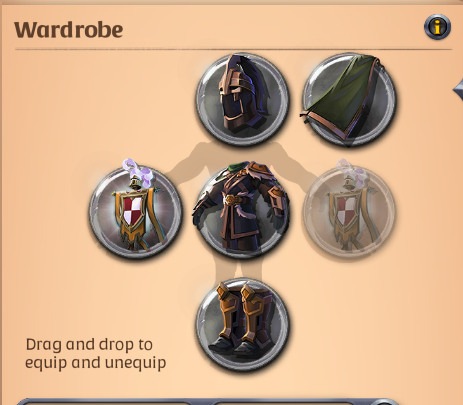Viewport: 463px width, 405px height.
Task: Click the round button at bottom right corner
Action: [383, 402]
